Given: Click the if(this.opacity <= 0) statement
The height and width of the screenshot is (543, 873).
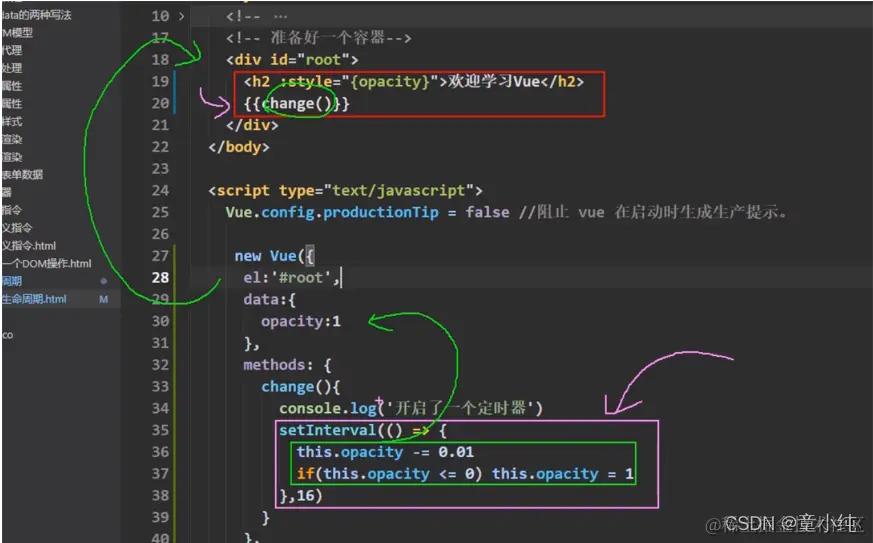Looking at the screenshot, I should [465, 473].
